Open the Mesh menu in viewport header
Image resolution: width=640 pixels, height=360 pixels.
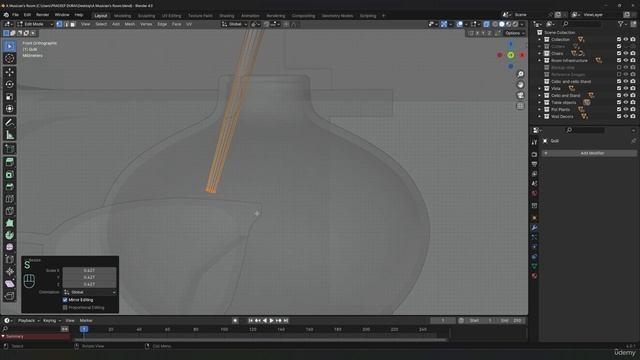[x=129, y=24]
